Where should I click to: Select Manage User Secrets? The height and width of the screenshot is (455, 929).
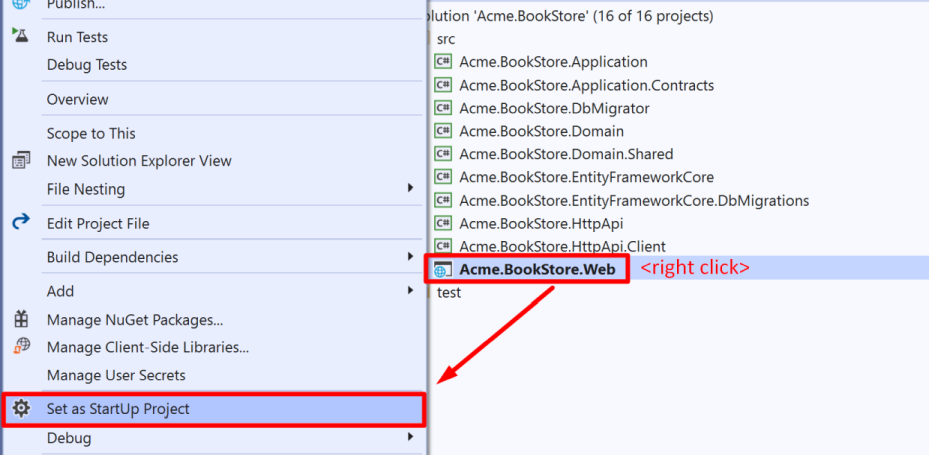coord(116,375)
